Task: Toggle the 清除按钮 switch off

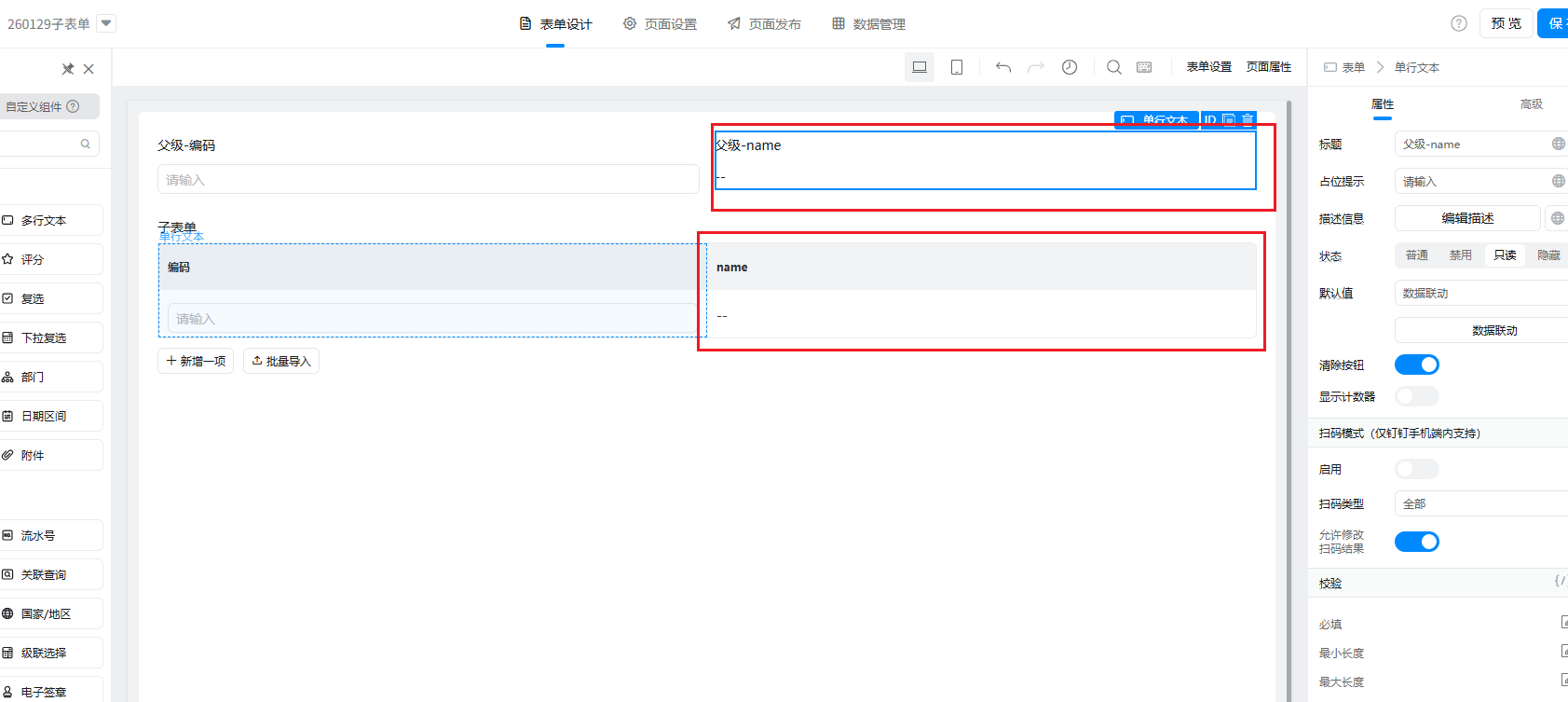Action: click(1416, 365)
